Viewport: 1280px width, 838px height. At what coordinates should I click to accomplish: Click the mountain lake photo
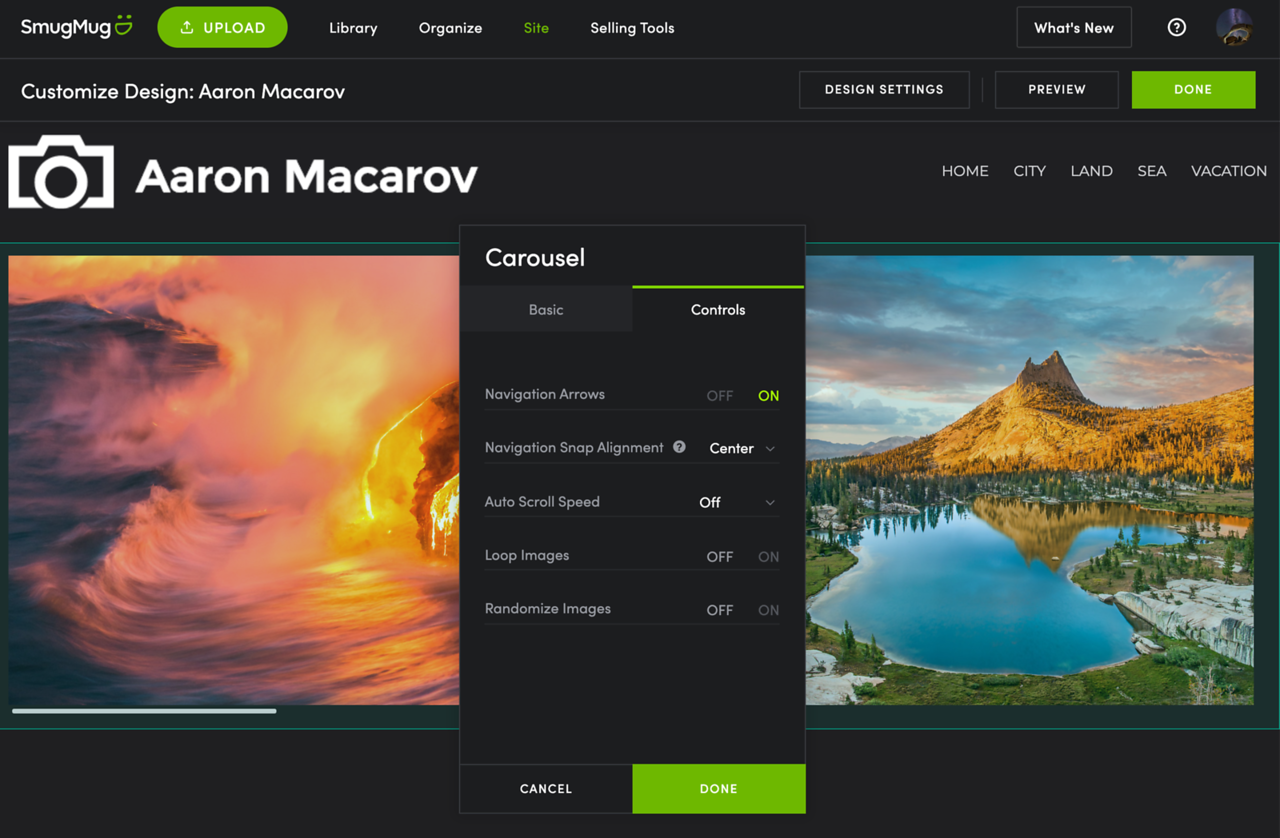click(1029, 480)
